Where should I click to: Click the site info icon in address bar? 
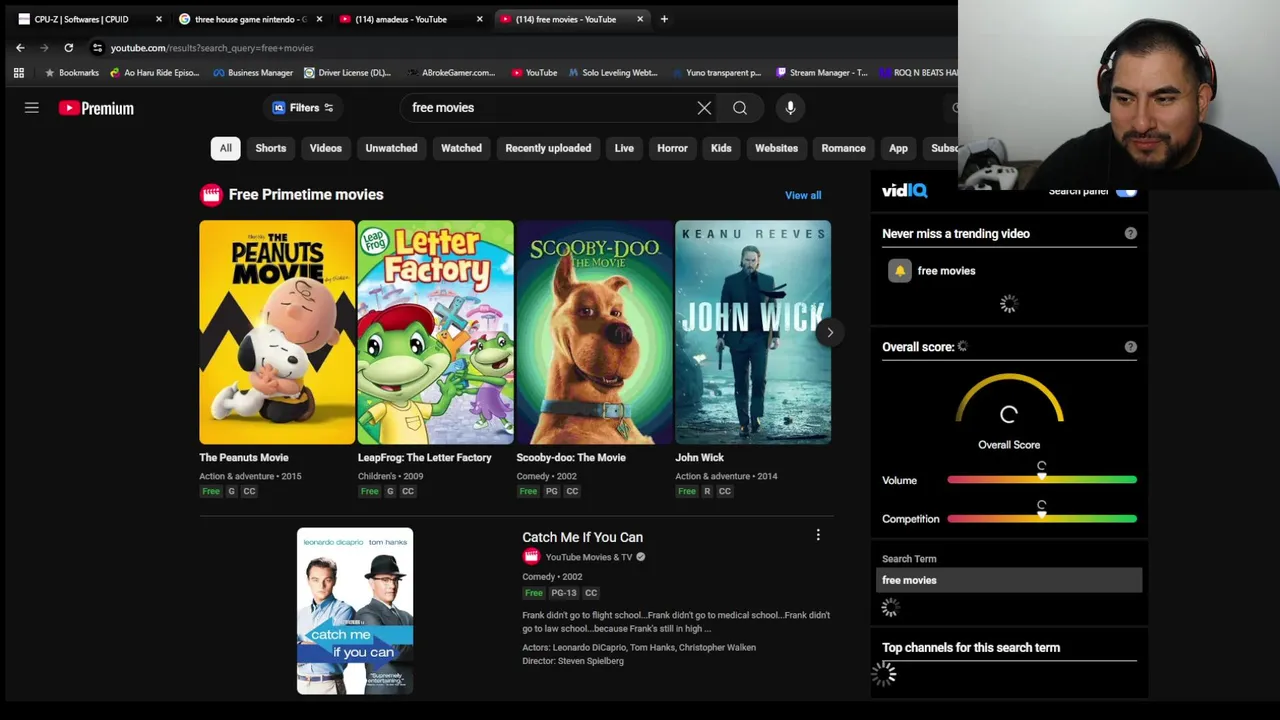pos(97,48)
